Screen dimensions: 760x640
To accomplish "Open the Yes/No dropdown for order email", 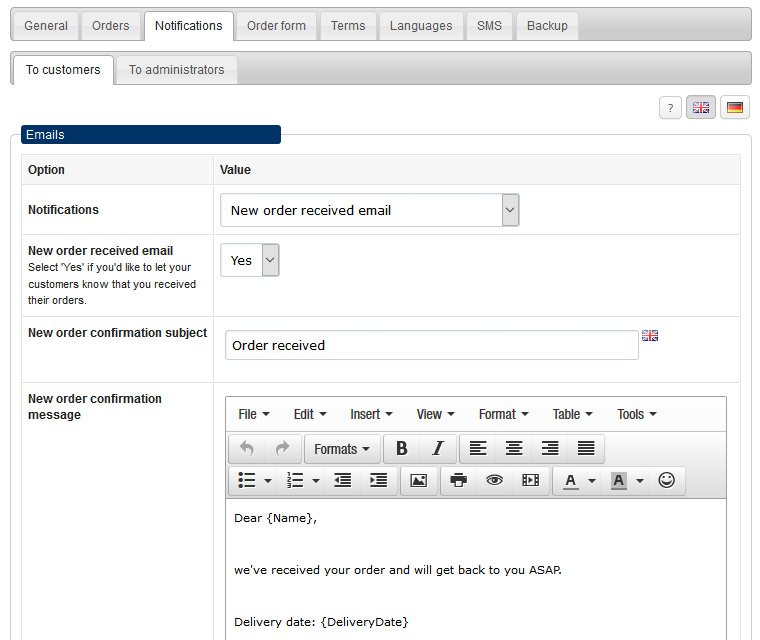I will 250,260.
